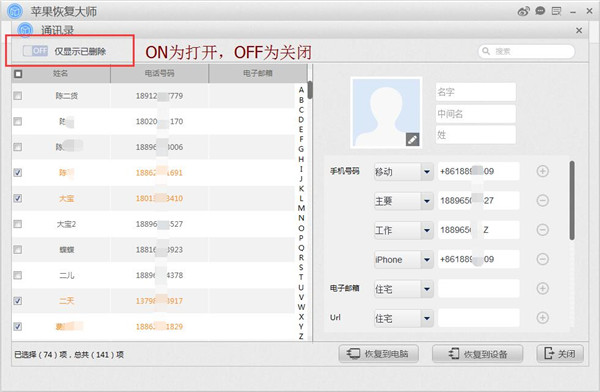The width and height of the screenshot is (600, 392).
Task: Close the 通讯录 panel with its X
Action: (579, 30)
